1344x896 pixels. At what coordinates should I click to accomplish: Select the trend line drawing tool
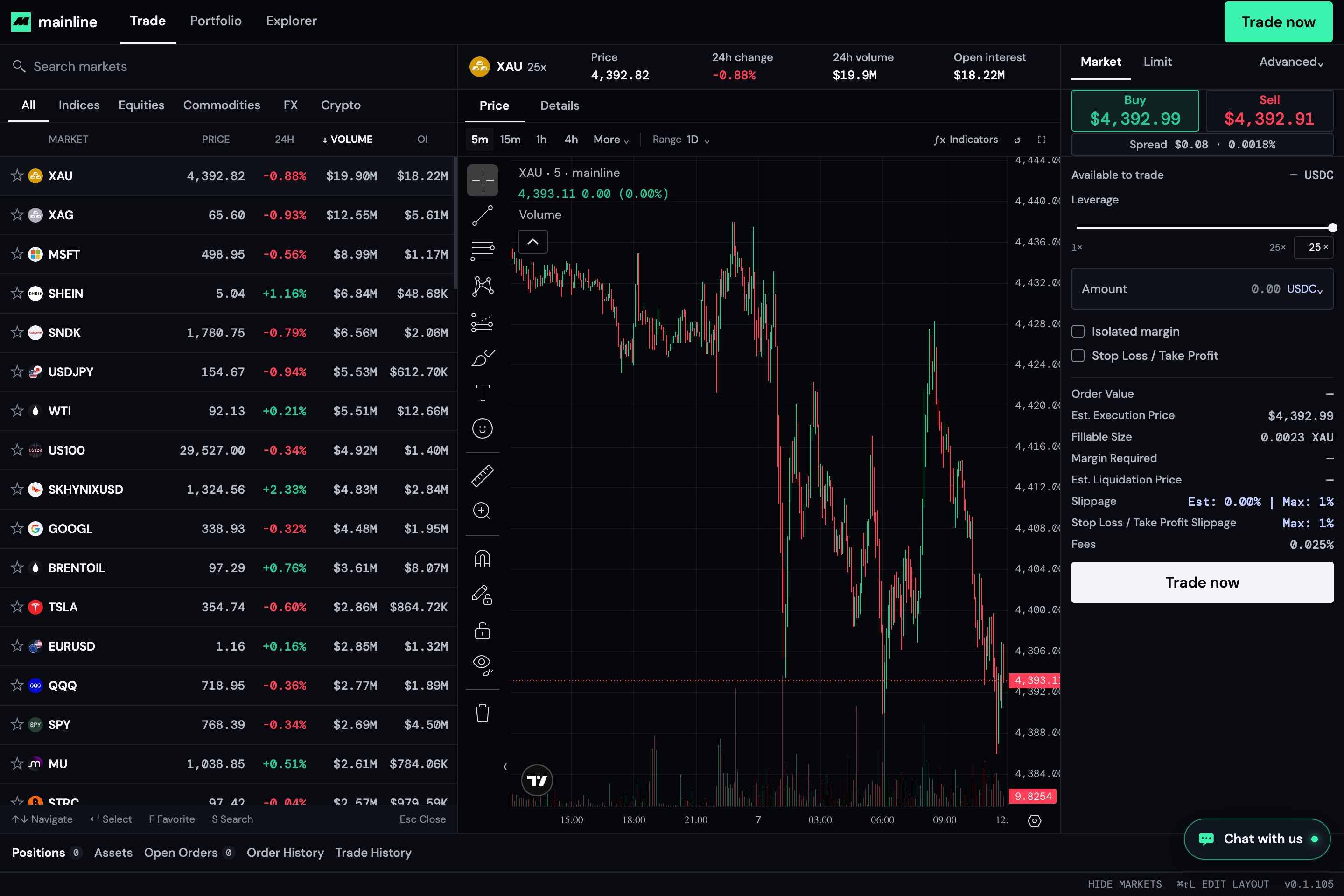(x=482, y=216)
